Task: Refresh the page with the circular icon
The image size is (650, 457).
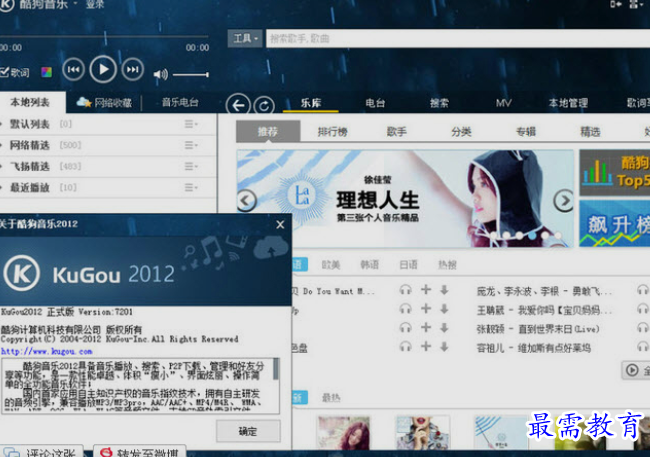Action: (264, 106)
